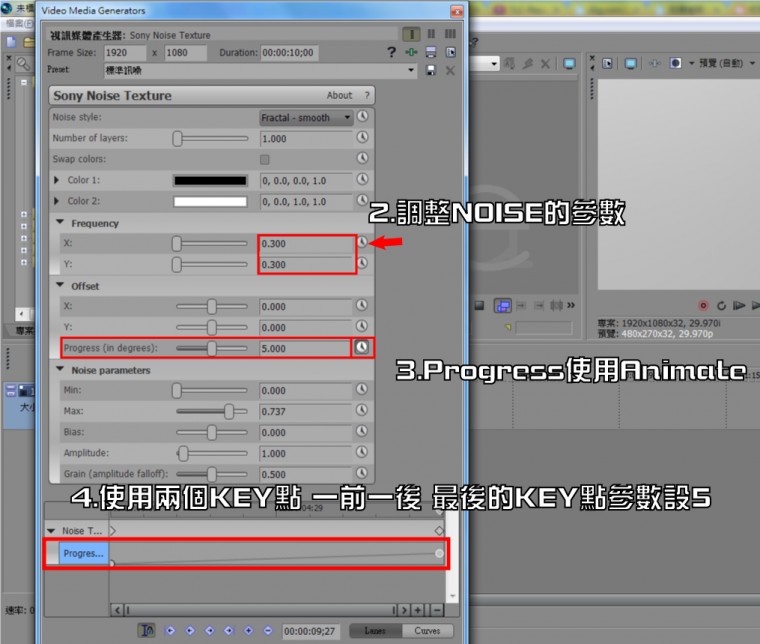Go to next keyframe button
This screenshot has height=644, width=760.
[x=209, y=630]
